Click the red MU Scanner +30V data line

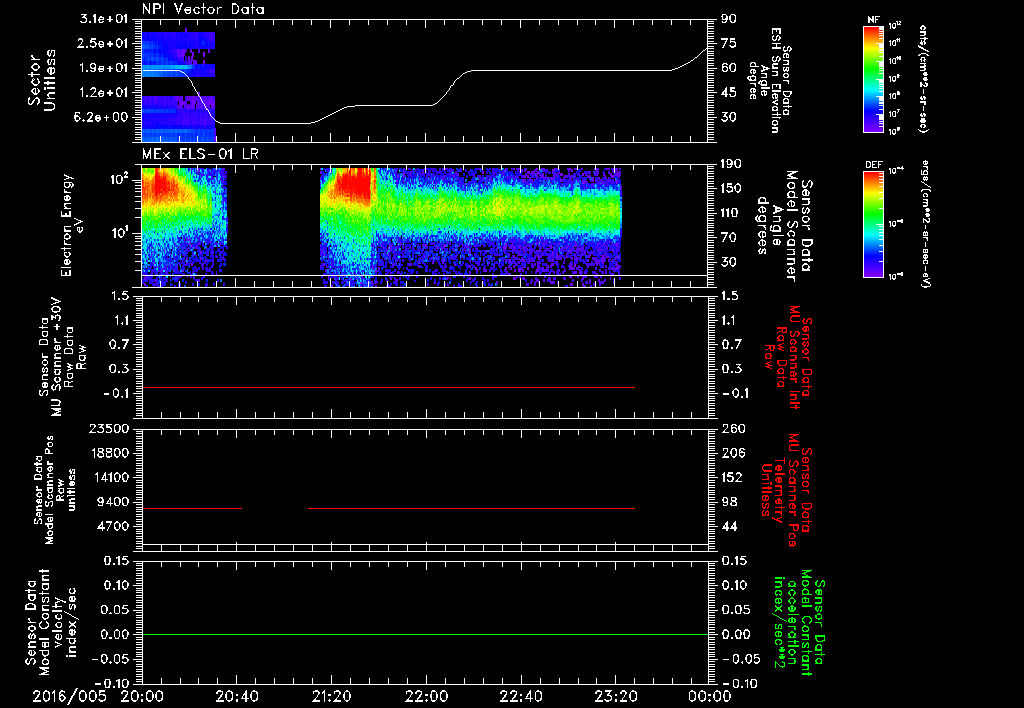point(388,387)
